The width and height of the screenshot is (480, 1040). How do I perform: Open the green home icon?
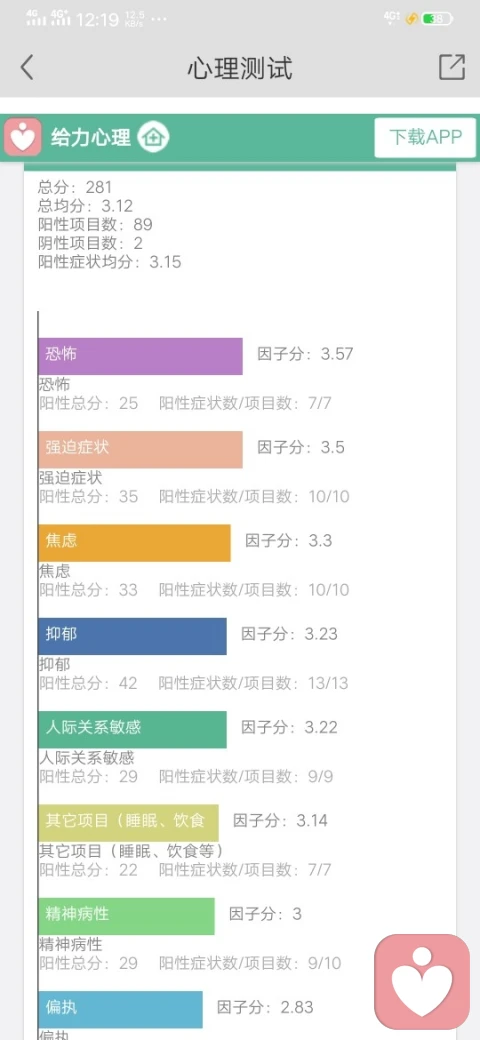153,137
